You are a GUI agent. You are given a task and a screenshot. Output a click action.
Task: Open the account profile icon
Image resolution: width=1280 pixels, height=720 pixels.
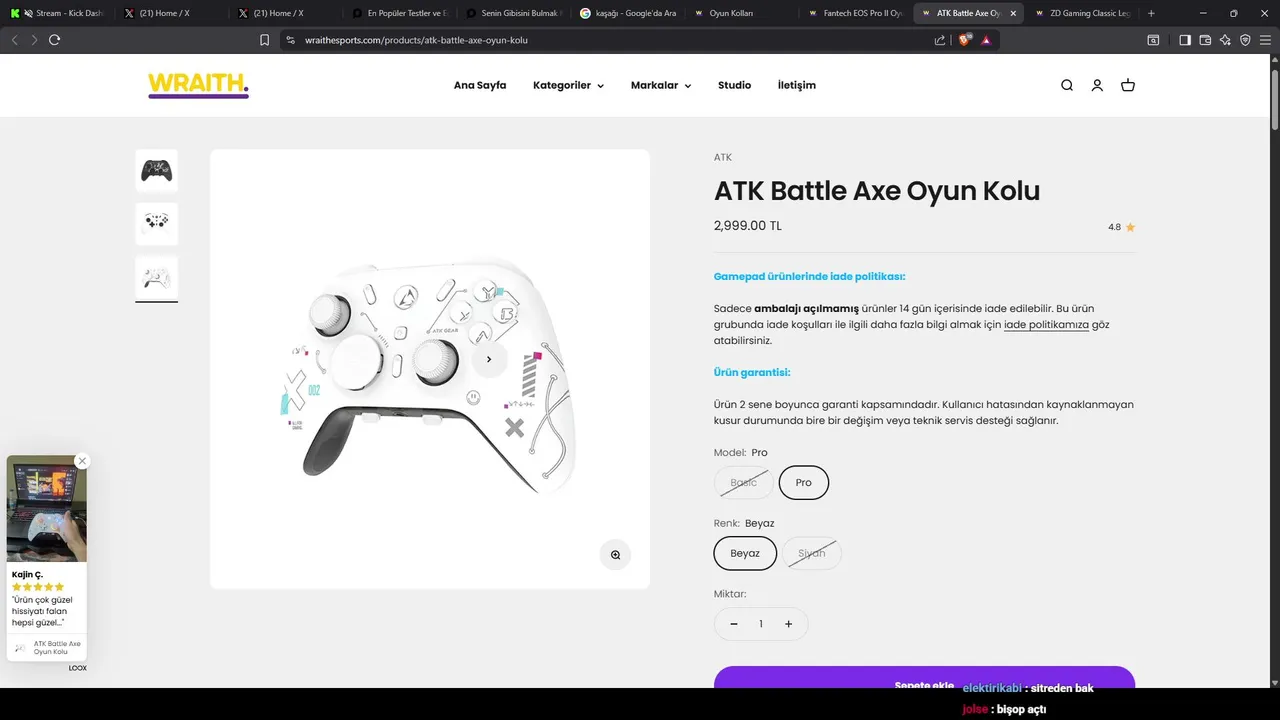click(x=1097, y=85)
